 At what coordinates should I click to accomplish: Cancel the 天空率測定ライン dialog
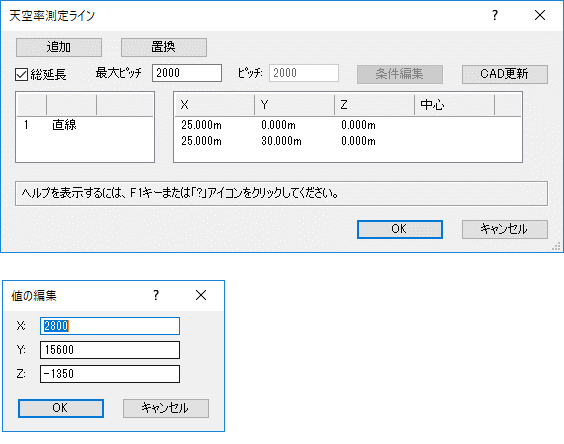[505, 229]
